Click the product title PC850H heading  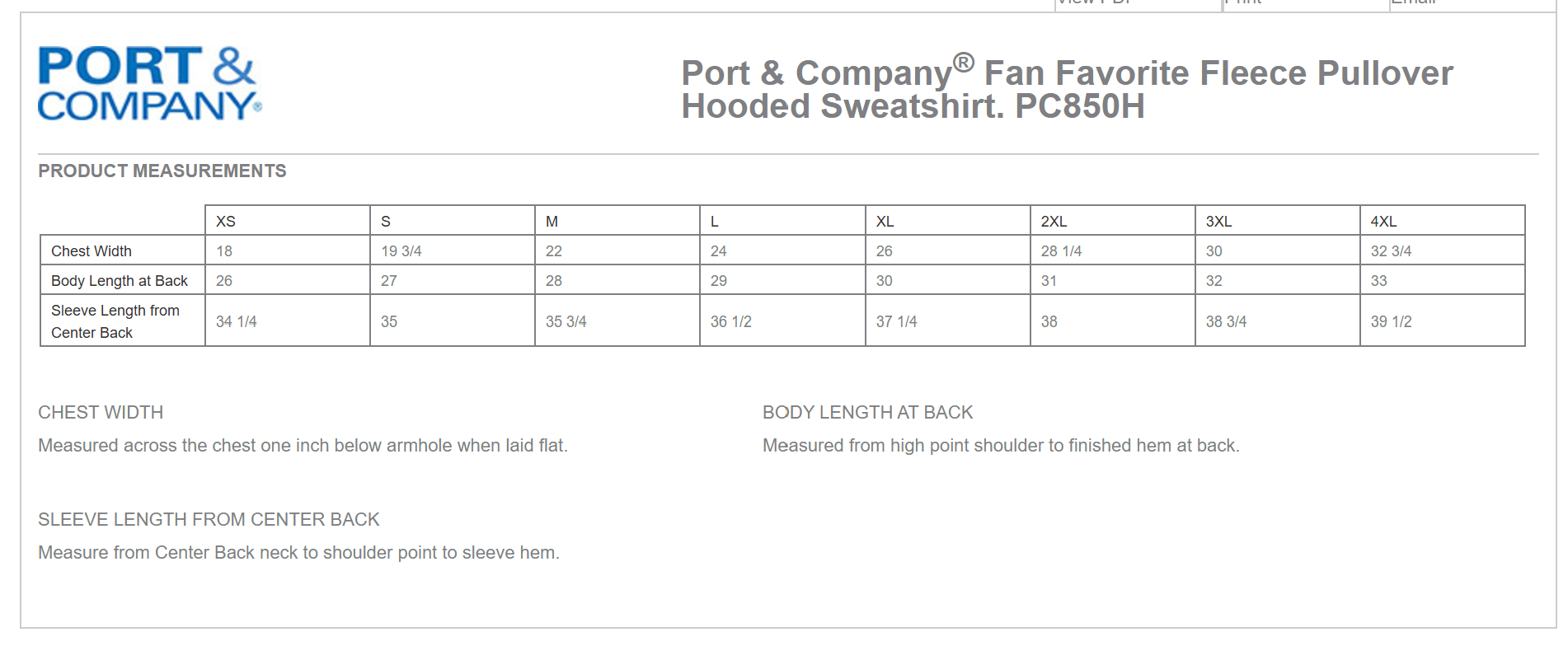tap(1067, 90)
